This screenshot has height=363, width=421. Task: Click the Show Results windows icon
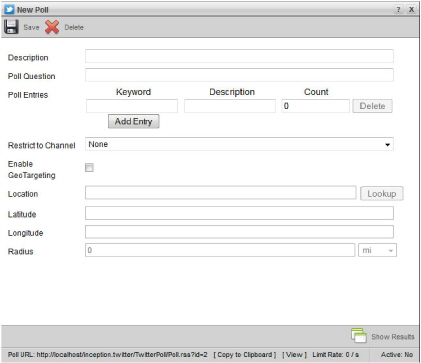point(358,335)
